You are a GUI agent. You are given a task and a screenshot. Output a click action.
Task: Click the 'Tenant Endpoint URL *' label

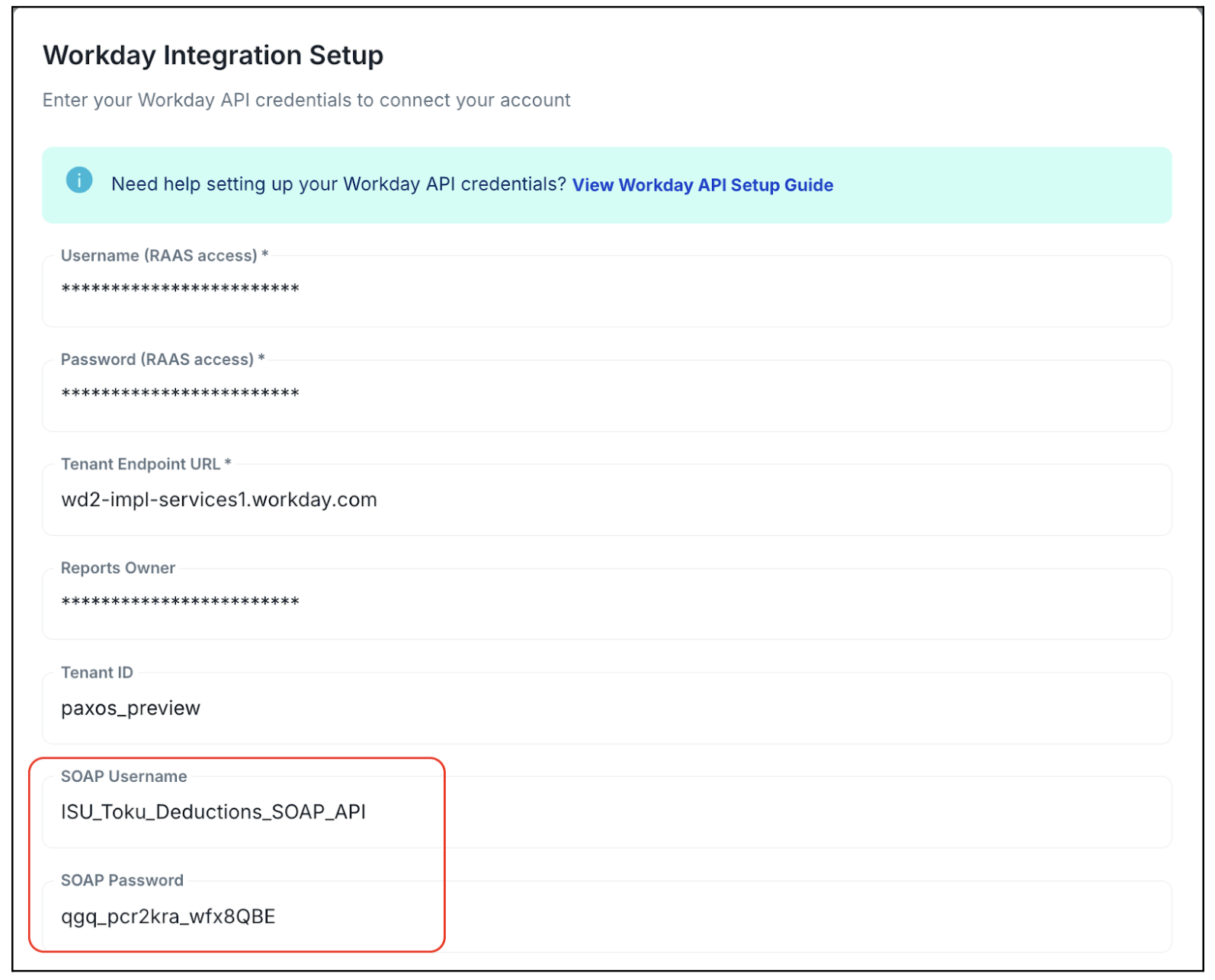pyautogui.click(x=146, y=463)
